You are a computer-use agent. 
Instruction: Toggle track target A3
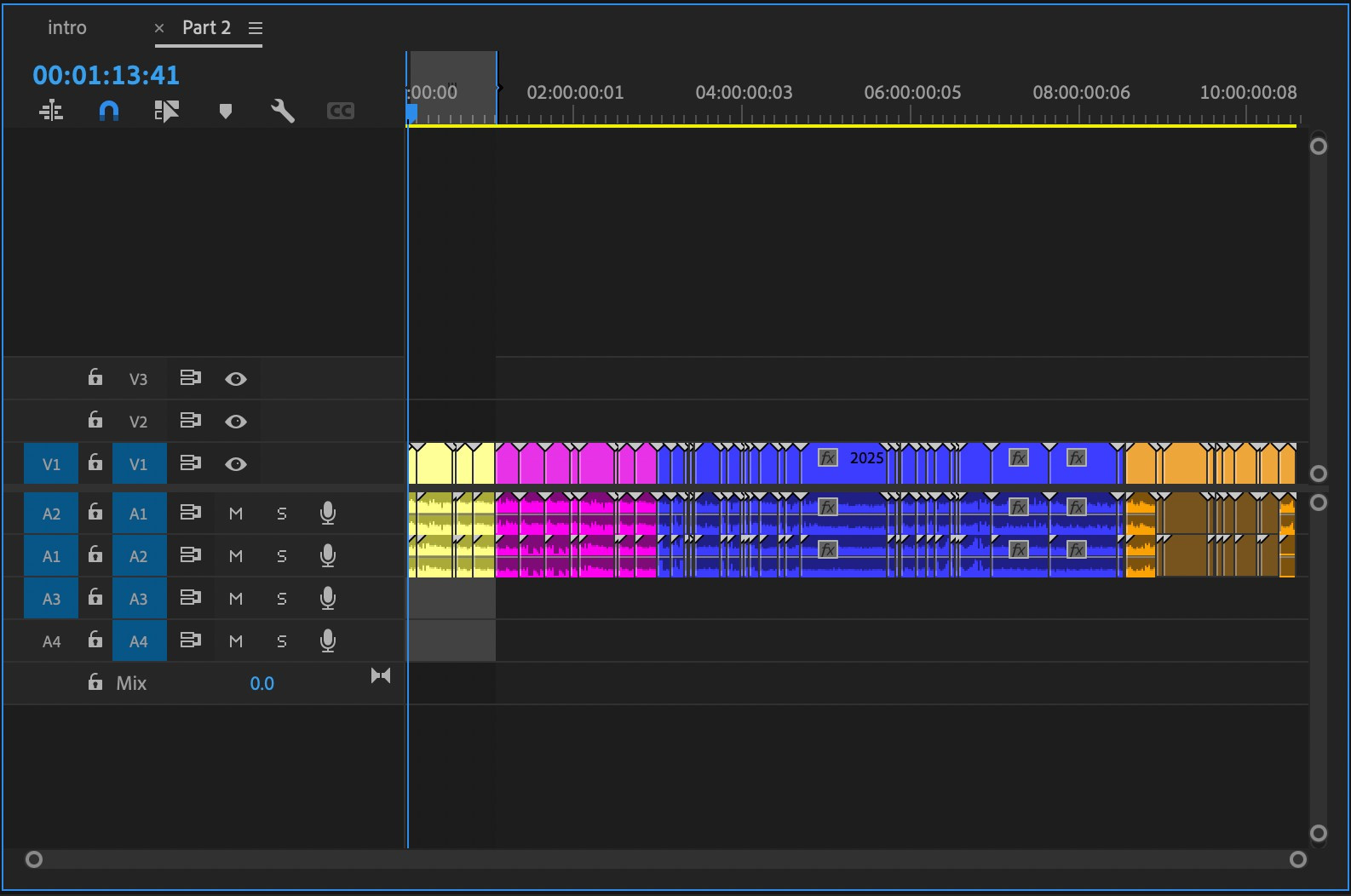pos(139,599)
